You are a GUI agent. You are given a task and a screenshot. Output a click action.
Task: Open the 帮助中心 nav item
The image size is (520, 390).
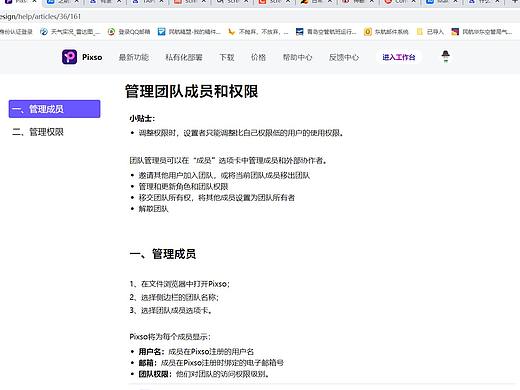(297, 57)
